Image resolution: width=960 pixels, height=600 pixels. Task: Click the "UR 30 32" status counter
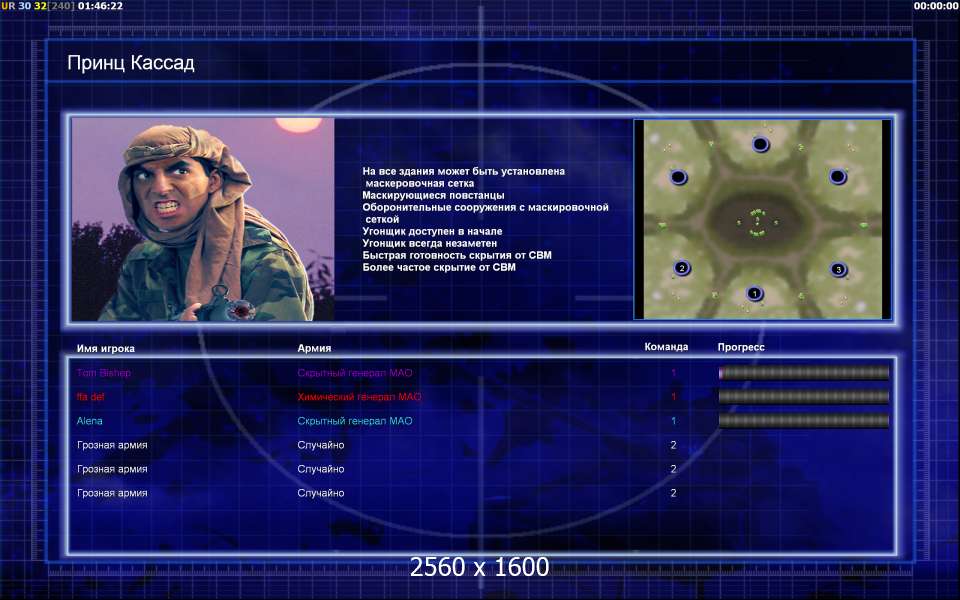pyautogui.click(x=24, y=6)
